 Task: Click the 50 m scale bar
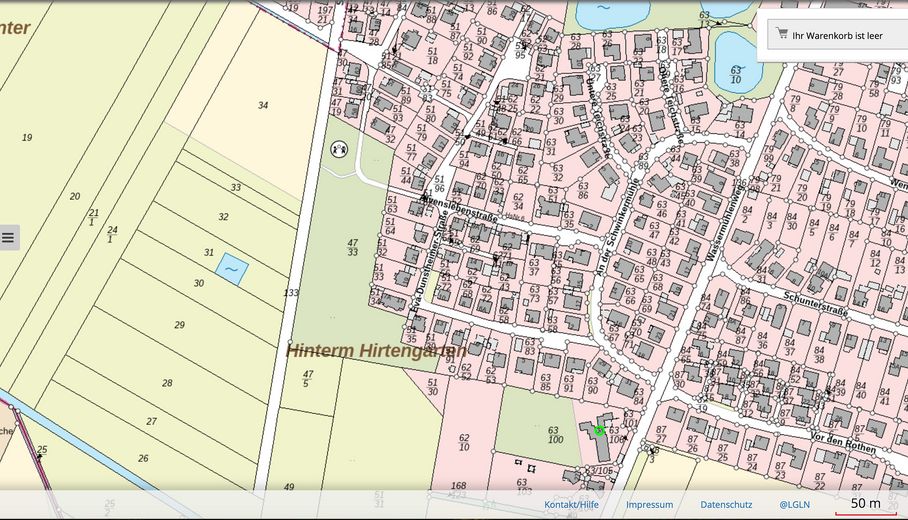pos(865,505)
